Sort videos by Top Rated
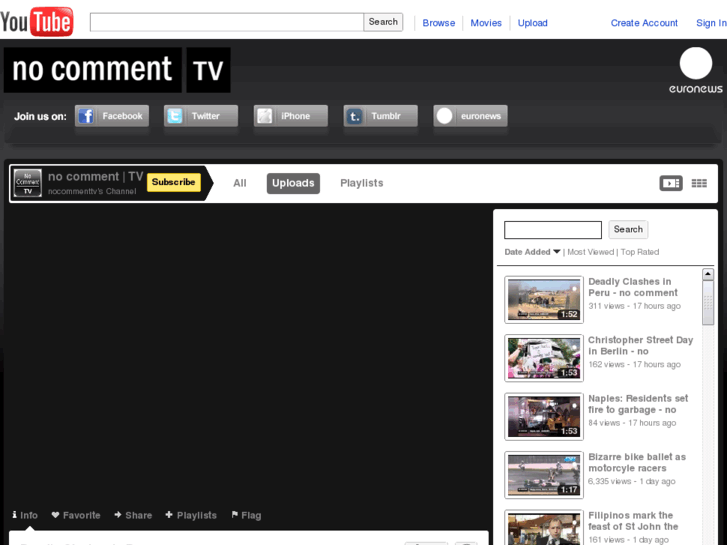Screen dimensions: 727x545 [639, 252]
